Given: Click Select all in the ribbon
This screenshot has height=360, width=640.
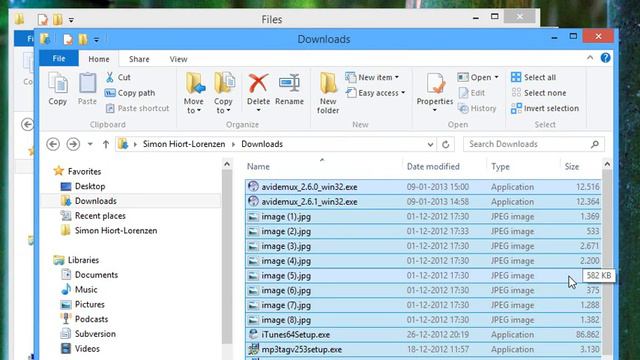Looking at the screenshot, I should [533, 77].
